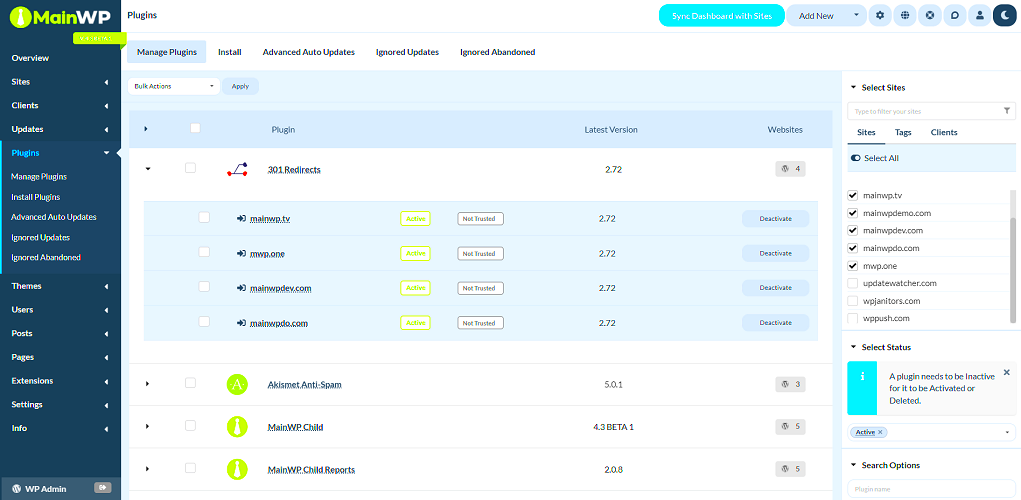Click the globe icon in header

coord(905,16)
